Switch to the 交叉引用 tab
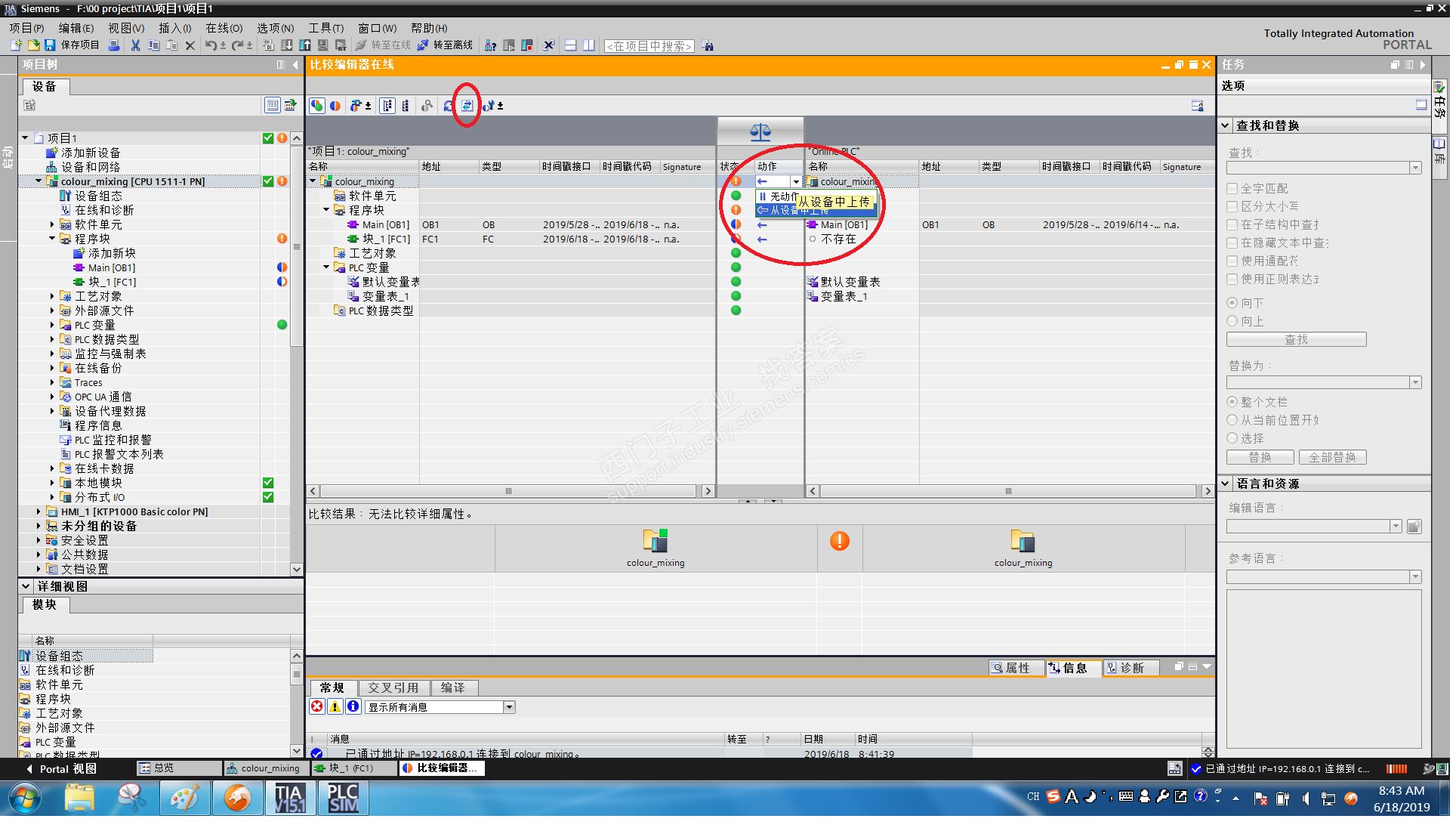 (x=393, y=687)
